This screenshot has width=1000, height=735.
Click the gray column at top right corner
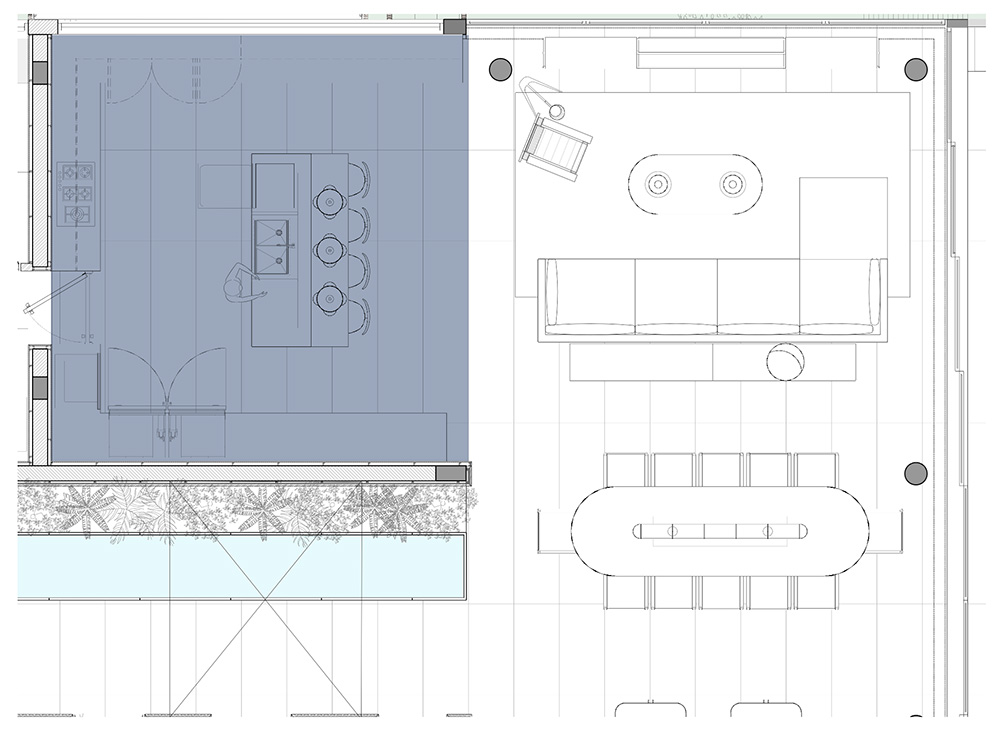tap(916, 69)
